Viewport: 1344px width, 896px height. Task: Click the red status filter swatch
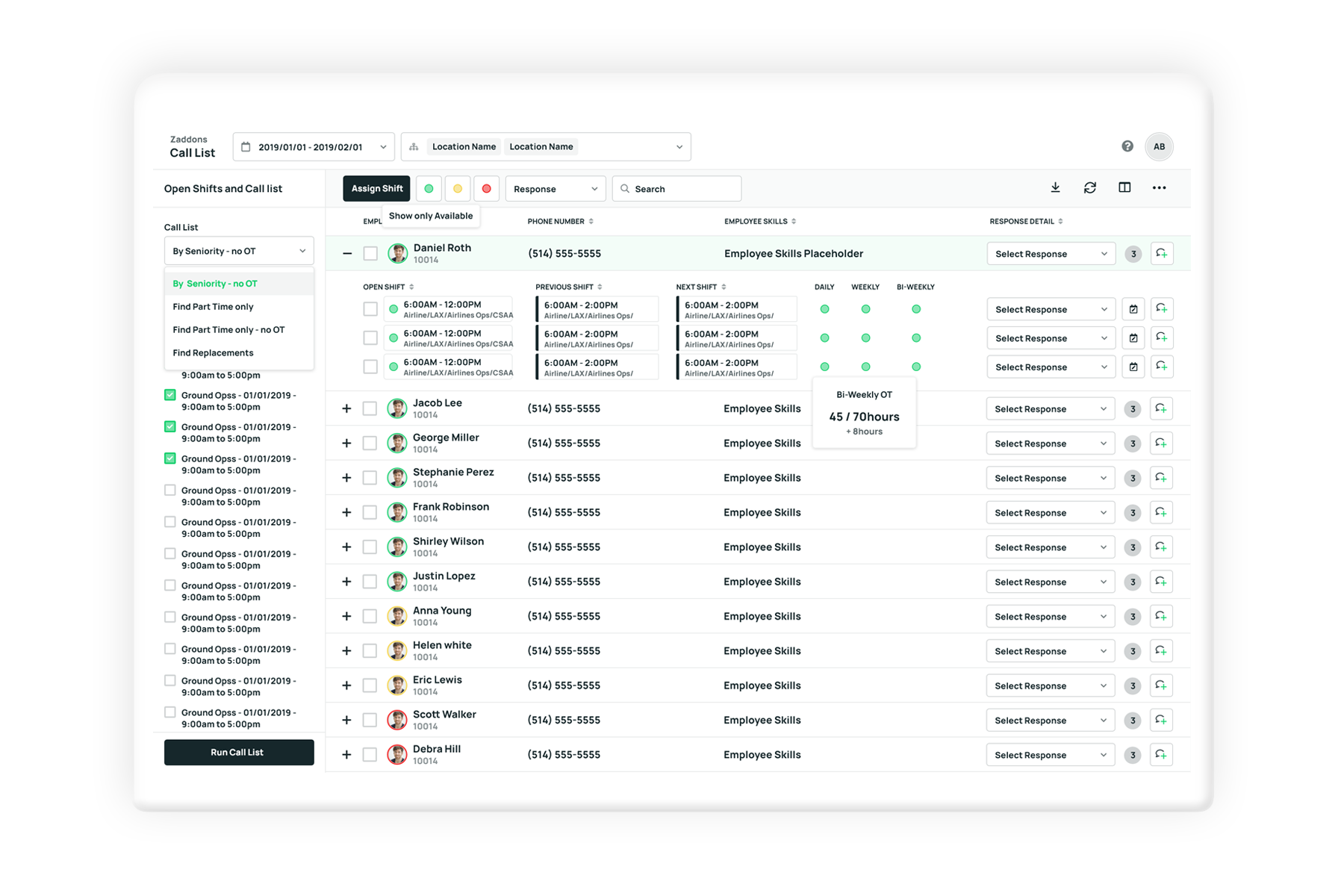click(486, 189)
